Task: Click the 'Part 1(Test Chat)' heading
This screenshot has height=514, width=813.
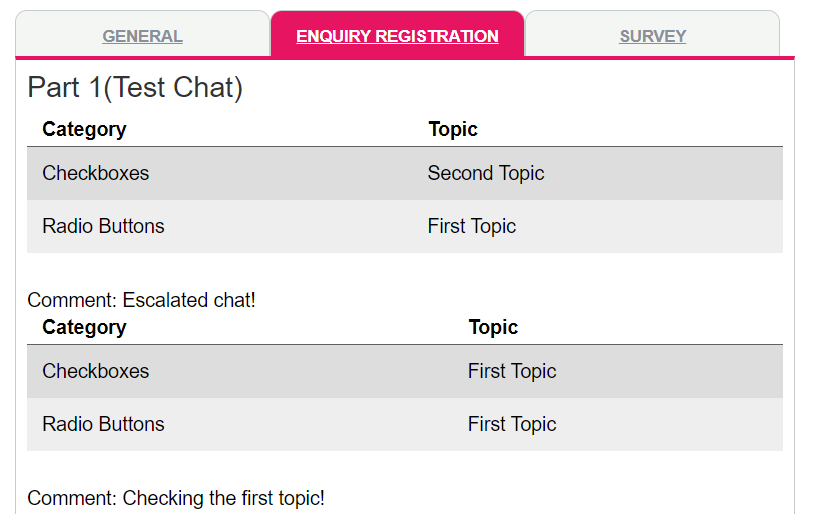Action: [x=135, y=88]
